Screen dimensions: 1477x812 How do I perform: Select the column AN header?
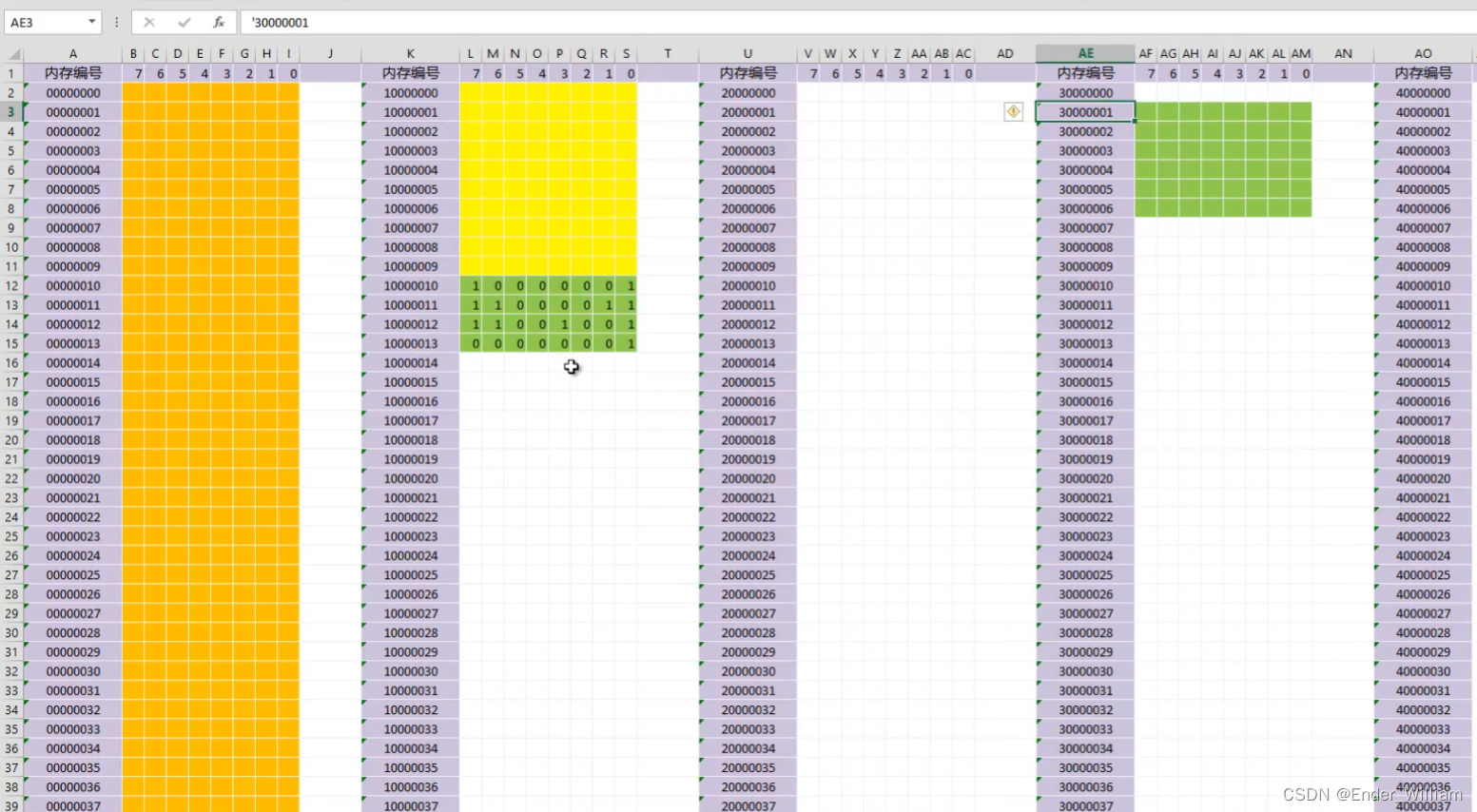point(1343,54)
